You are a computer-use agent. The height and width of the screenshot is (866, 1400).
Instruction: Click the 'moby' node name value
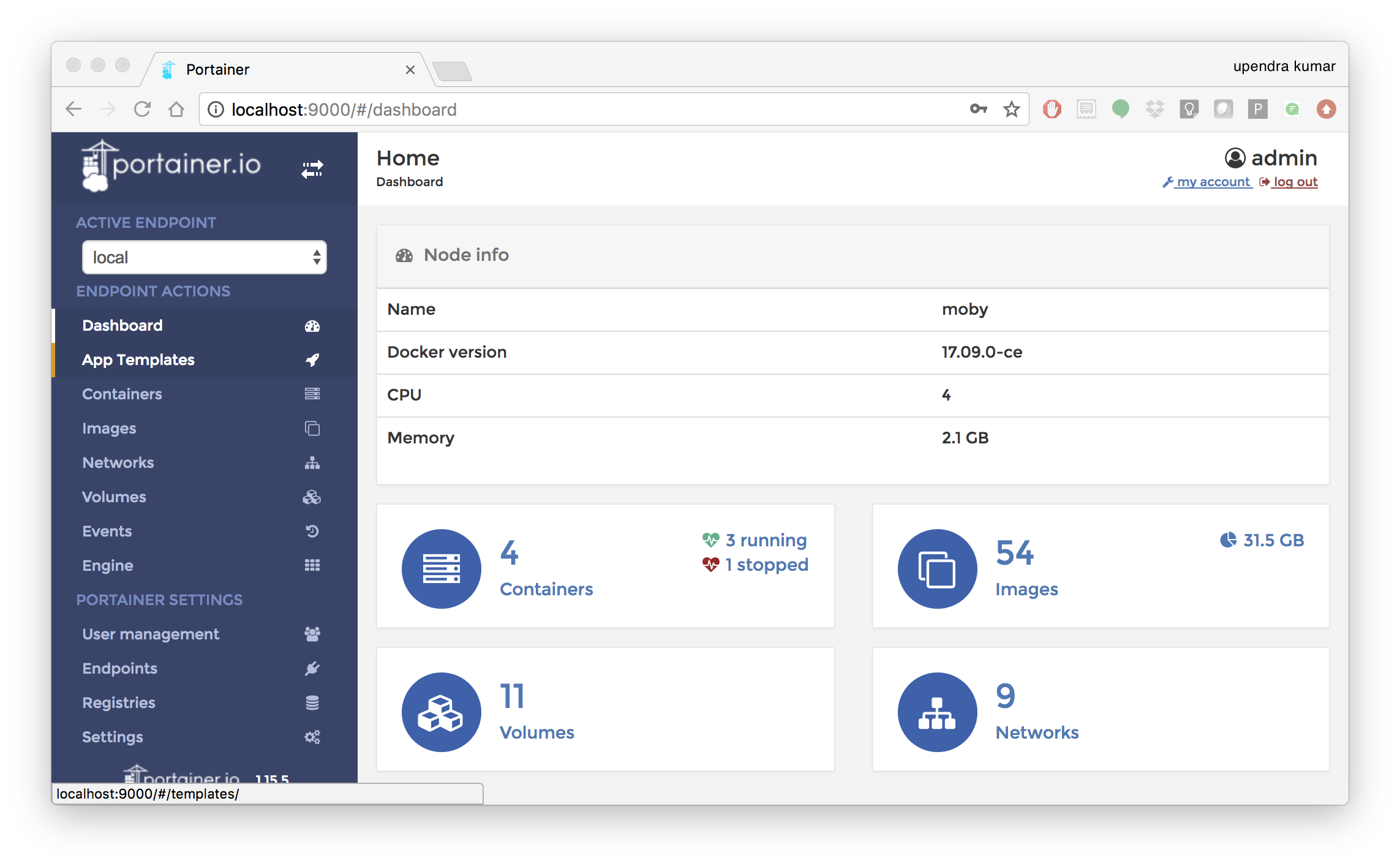pyautogui.click(x=965, y=309)
